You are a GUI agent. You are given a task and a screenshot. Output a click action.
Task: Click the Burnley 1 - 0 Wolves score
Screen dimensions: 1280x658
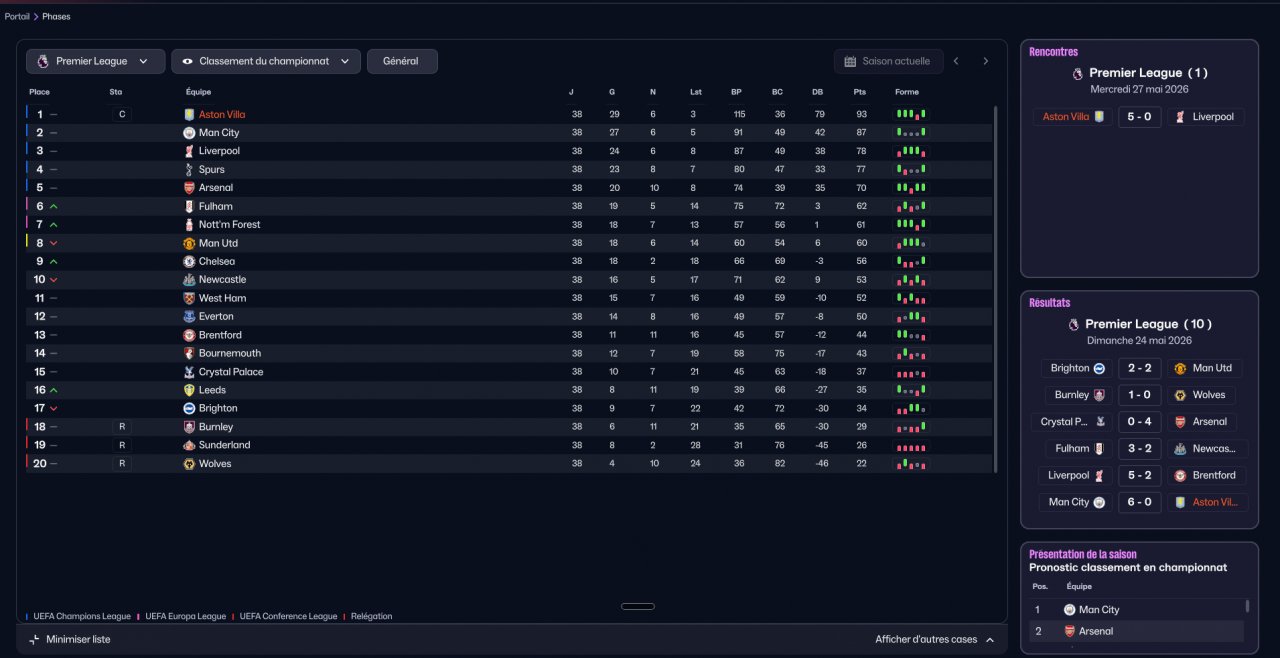pyautogui.click(x=1140, y=395)
